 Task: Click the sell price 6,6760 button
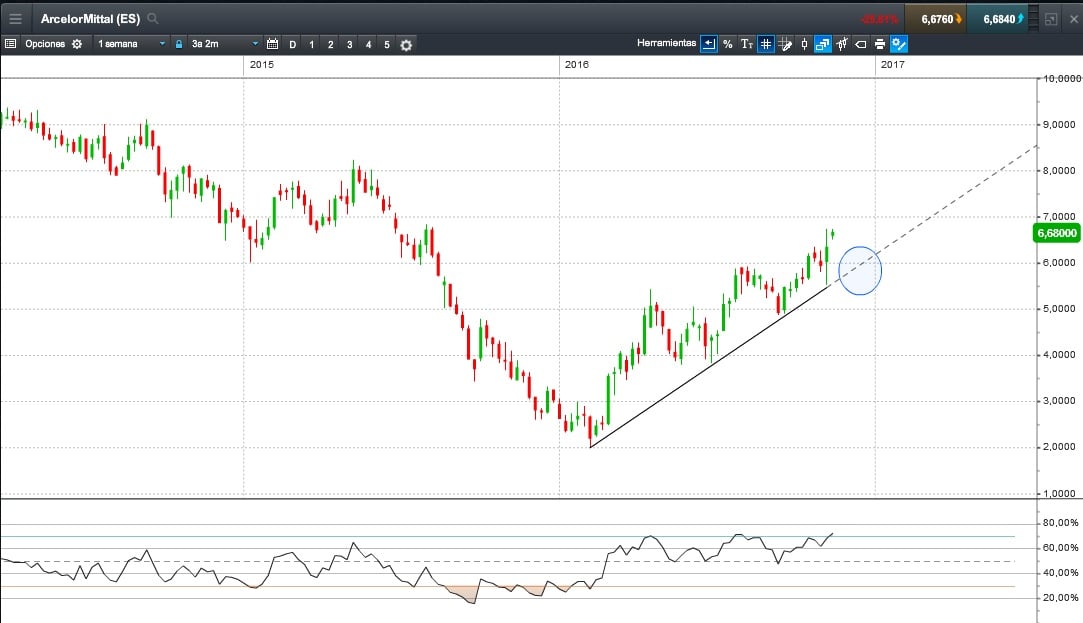(936, 18)
